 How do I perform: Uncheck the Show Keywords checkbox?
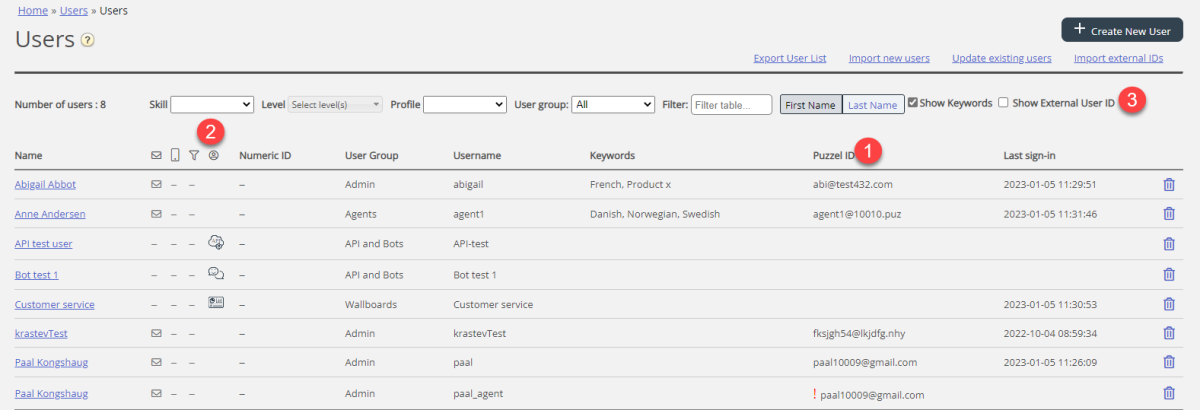(913, 103)
